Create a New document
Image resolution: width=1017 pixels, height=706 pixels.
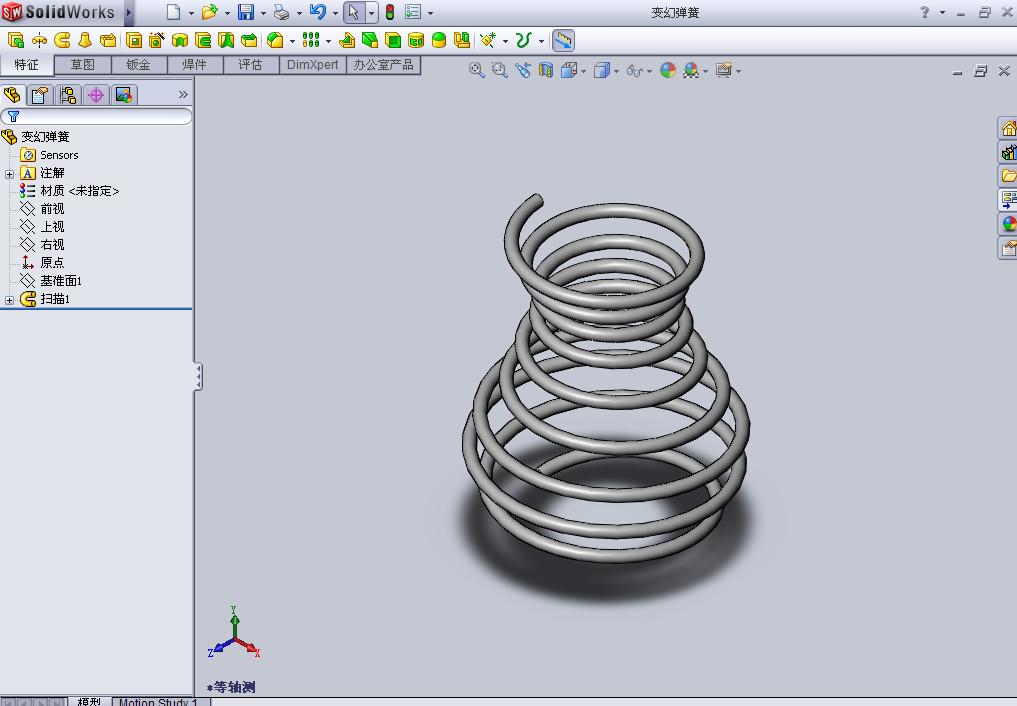[x=173, y=12]
